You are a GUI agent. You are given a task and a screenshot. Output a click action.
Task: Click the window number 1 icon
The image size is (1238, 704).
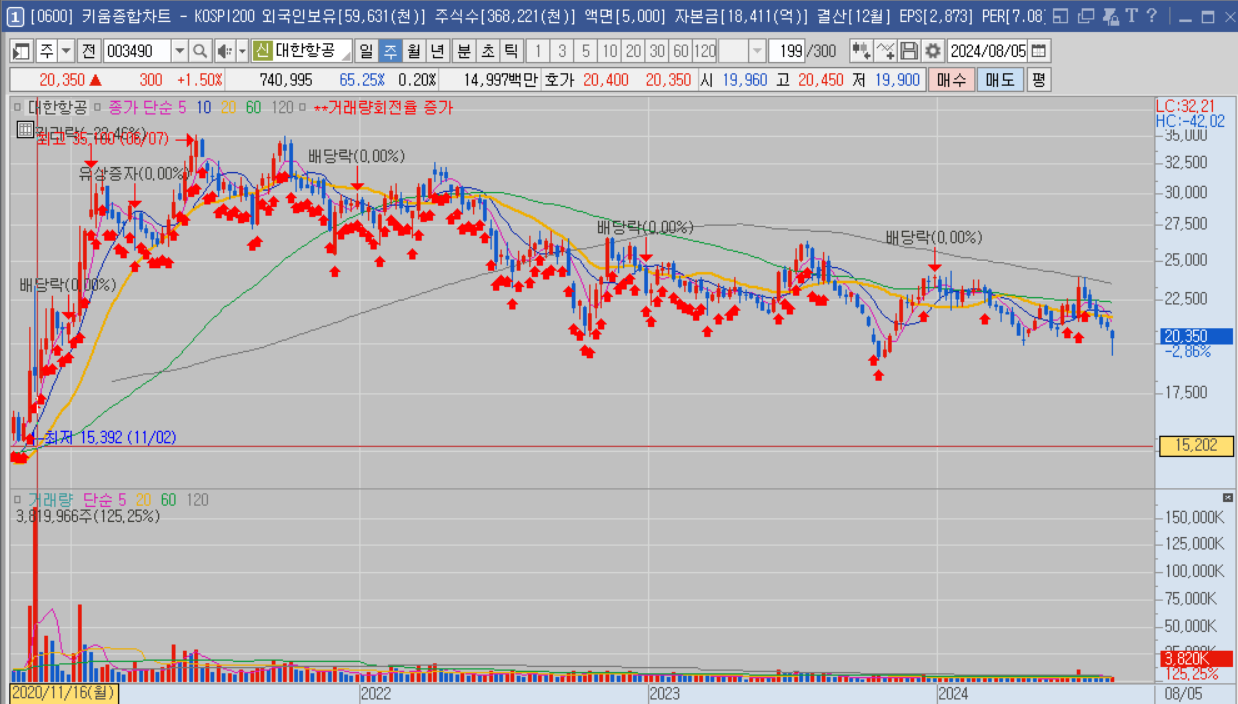point(16,16)
